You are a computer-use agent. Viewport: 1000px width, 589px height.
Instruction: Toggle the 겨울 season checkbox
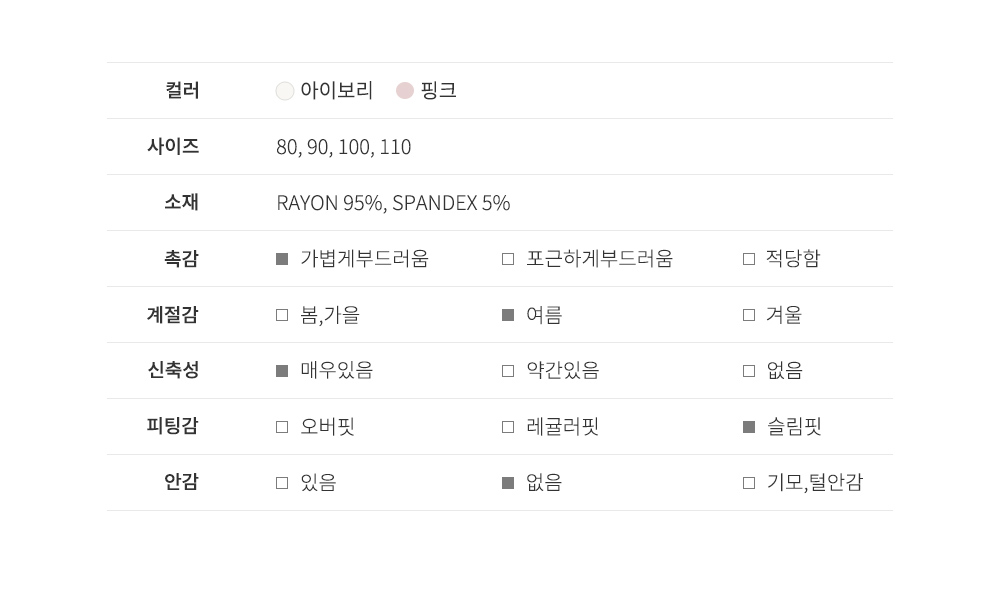(x=749, y=315)
